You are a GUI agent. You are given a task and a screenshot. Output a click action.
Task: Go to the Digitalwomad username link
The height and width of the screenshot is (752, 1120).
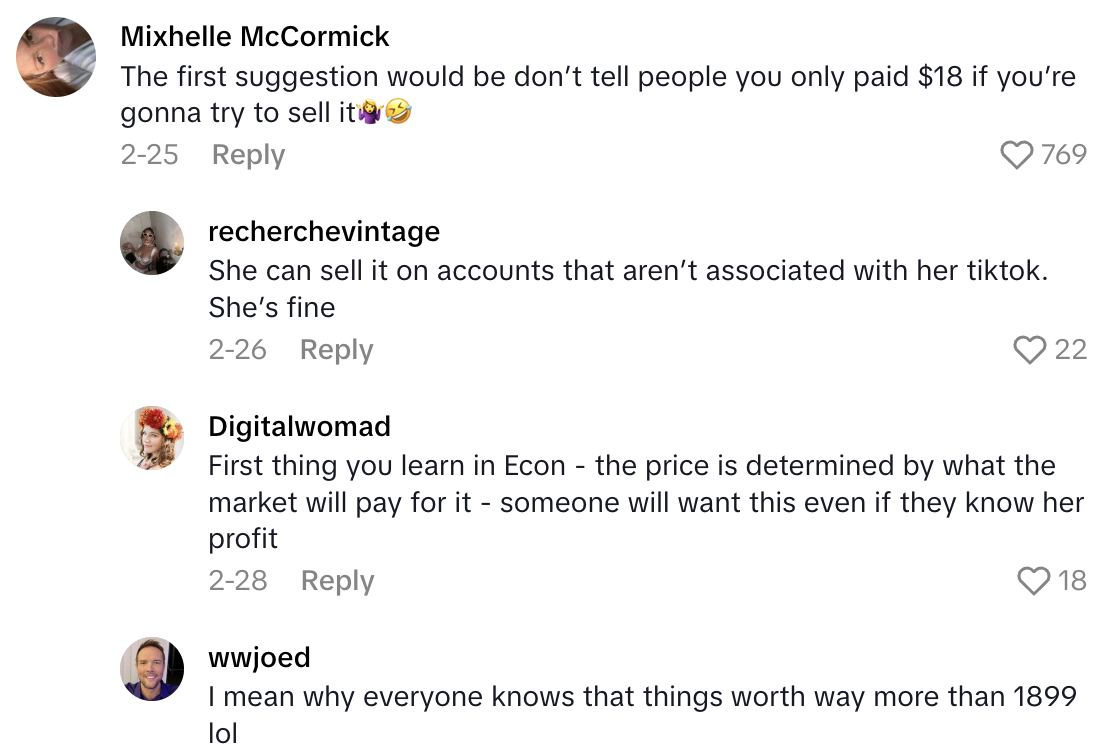(x=299, y=427)
